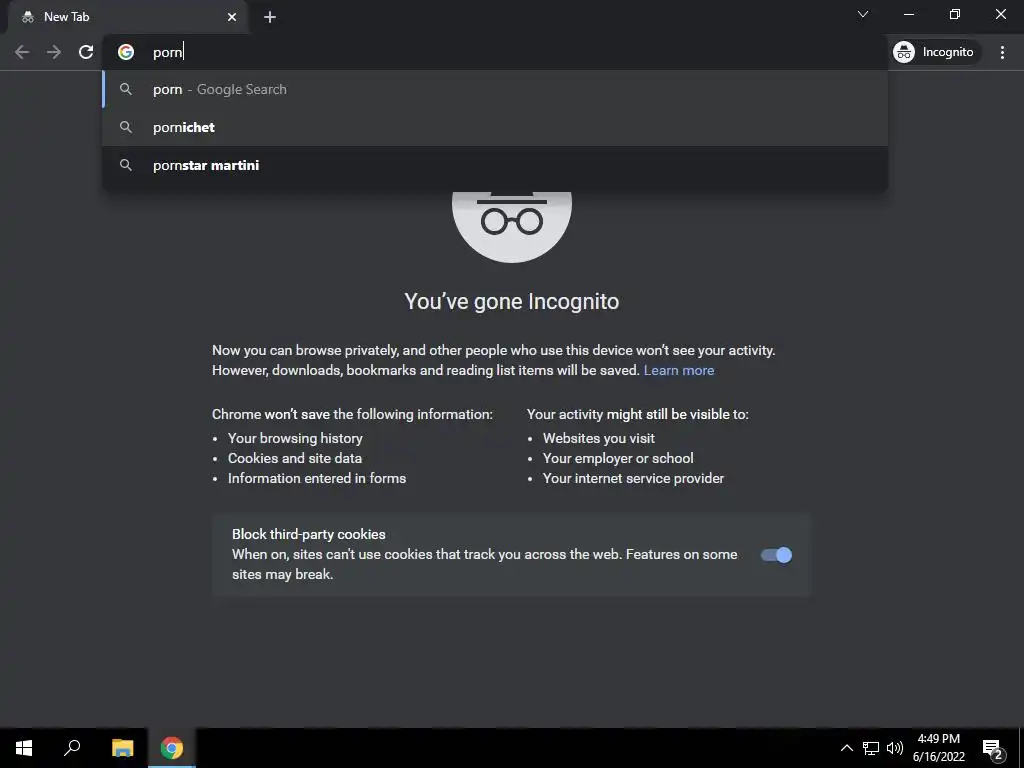Click 'Cookies and site data' bullet
This screenshot has width=1024, height=768.
[x=295, y=458]
